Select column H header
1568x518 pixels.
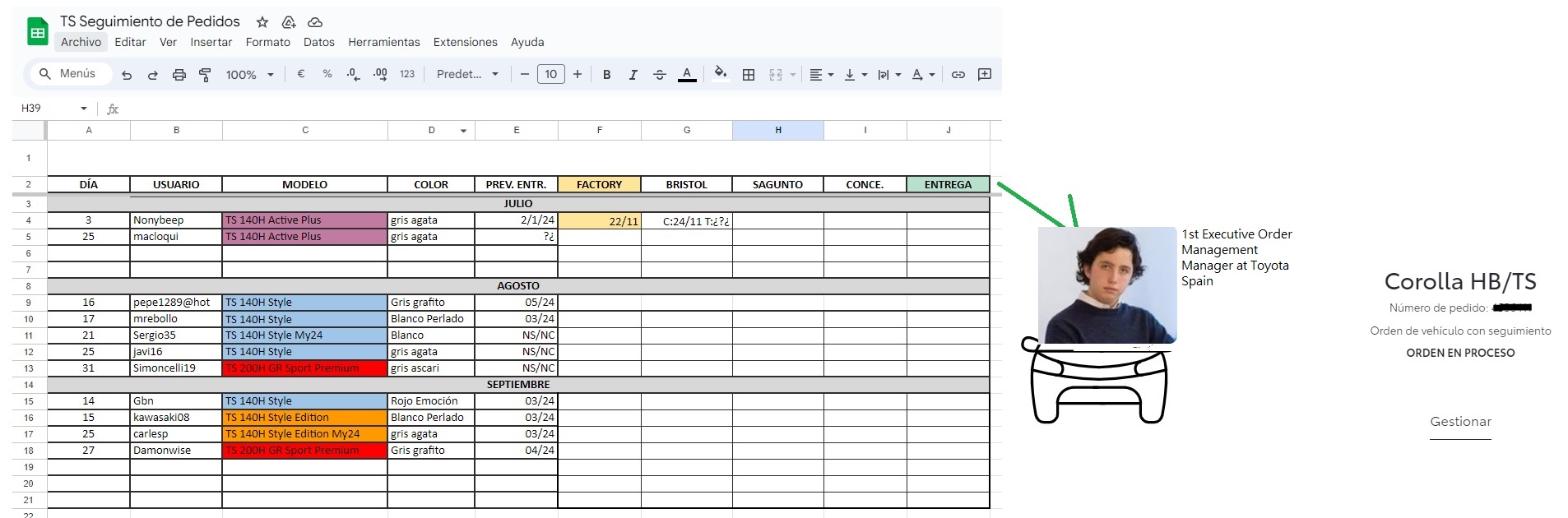point(778,130)
